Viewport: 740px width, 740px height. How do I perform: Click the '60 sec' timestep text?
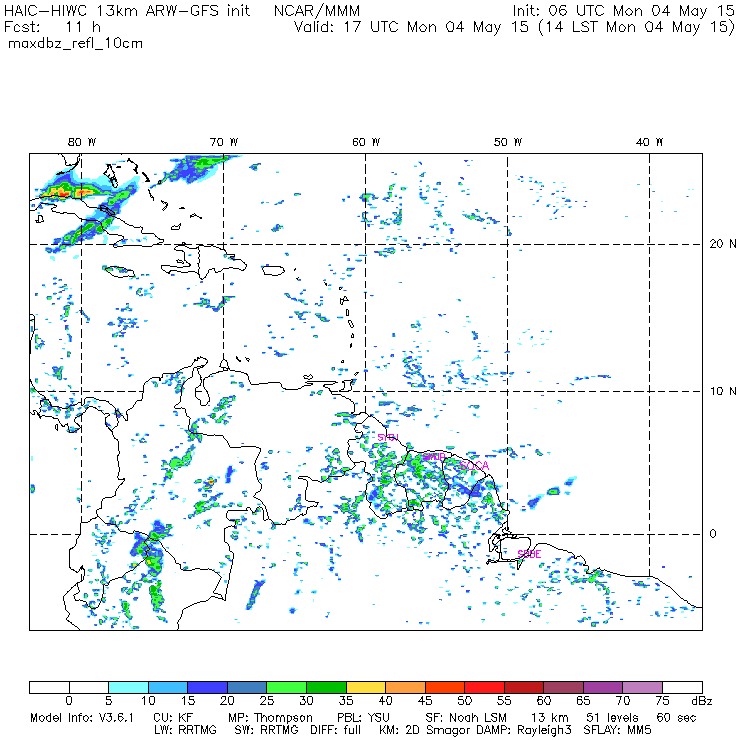[x=676, y=718]
